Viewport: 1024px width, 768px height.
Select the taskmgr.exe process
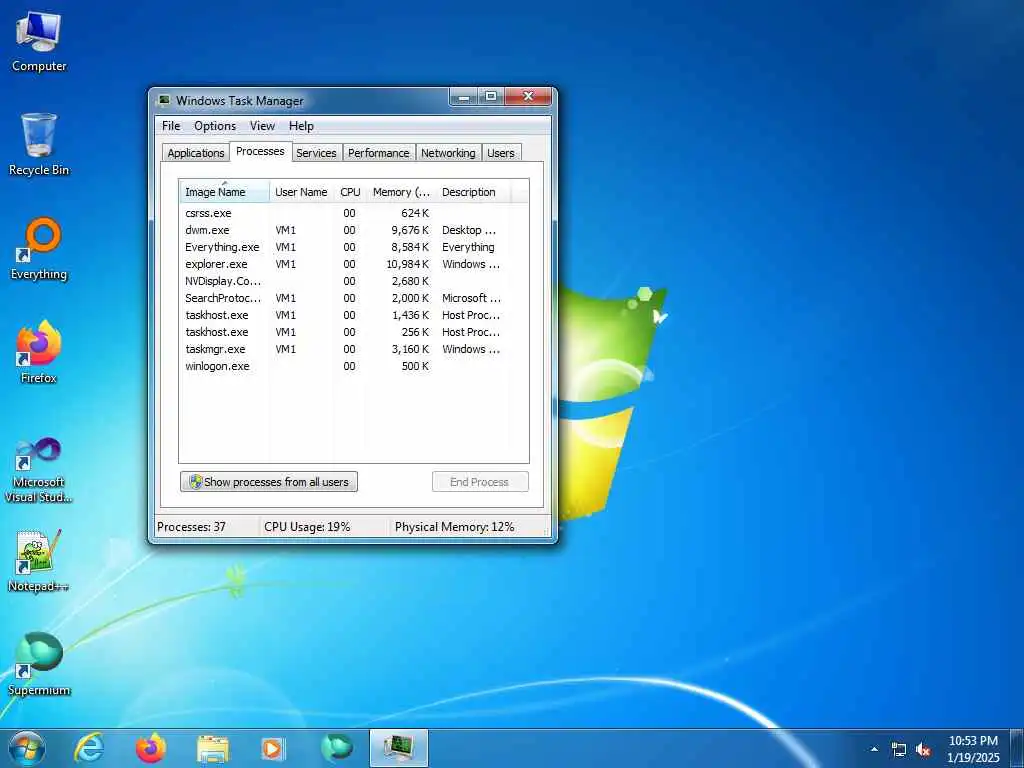click(353, 349)
